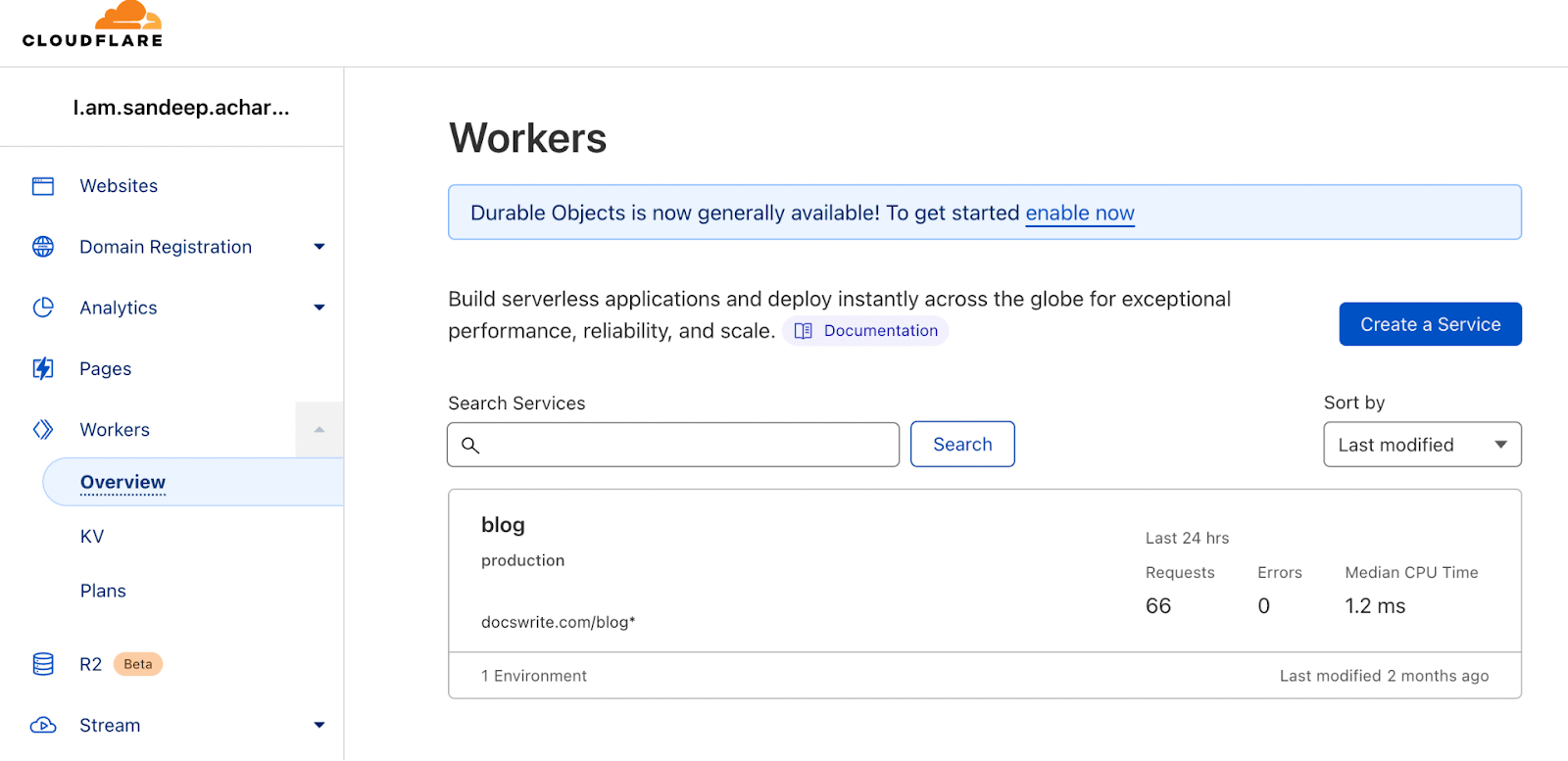Click the Workers diamond brackets icon
This screenshot has height=761, width=1568.
point(43,429)
